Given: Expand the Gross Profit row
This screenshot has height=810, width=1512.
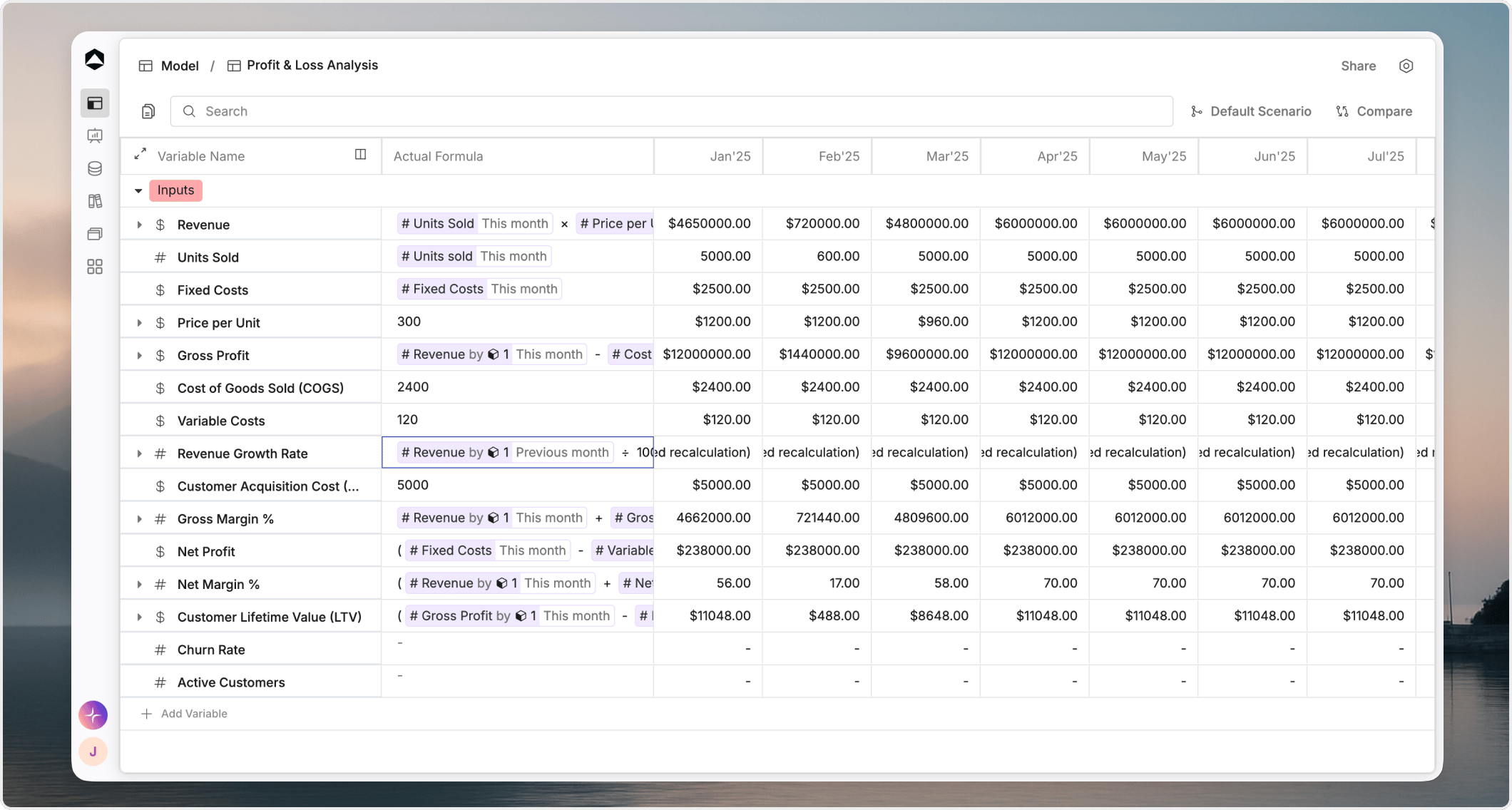Looking at the screenshot, I should [140, 355].
